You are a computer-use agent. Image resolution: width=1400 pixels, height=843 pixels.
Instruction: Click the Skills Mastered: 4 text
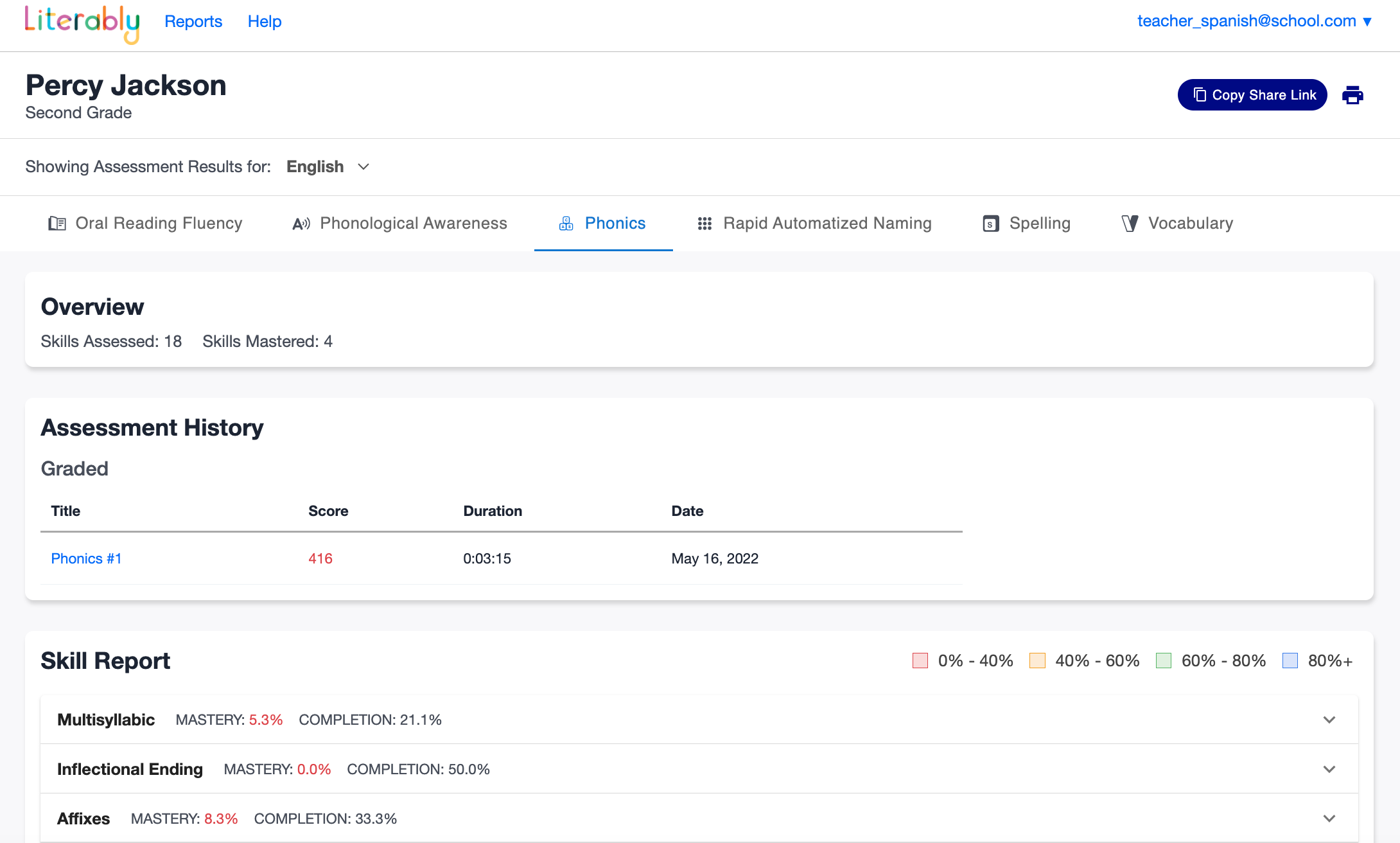267,342
